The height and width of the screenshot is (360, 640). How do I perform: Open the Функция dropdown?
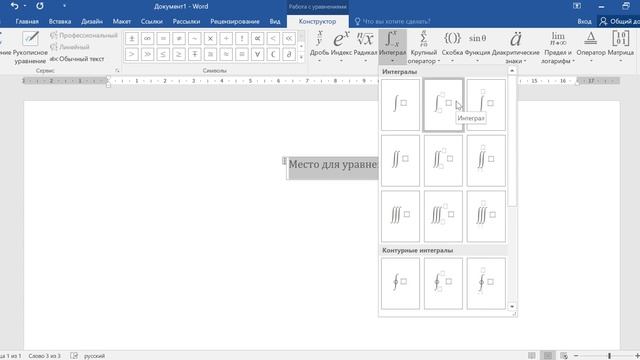click(x=477, y=47)
